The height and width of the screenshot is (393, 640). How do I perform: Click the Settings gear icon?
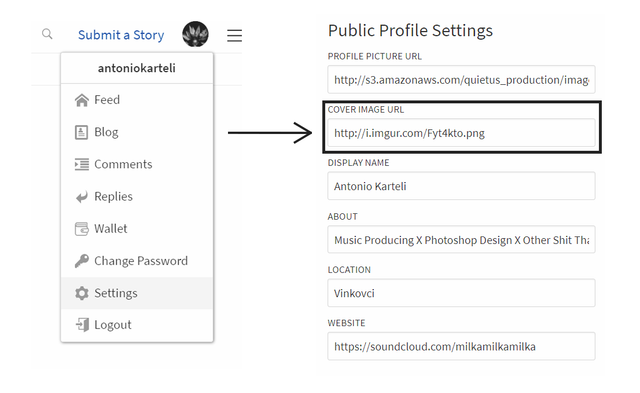tap(82, 293)
